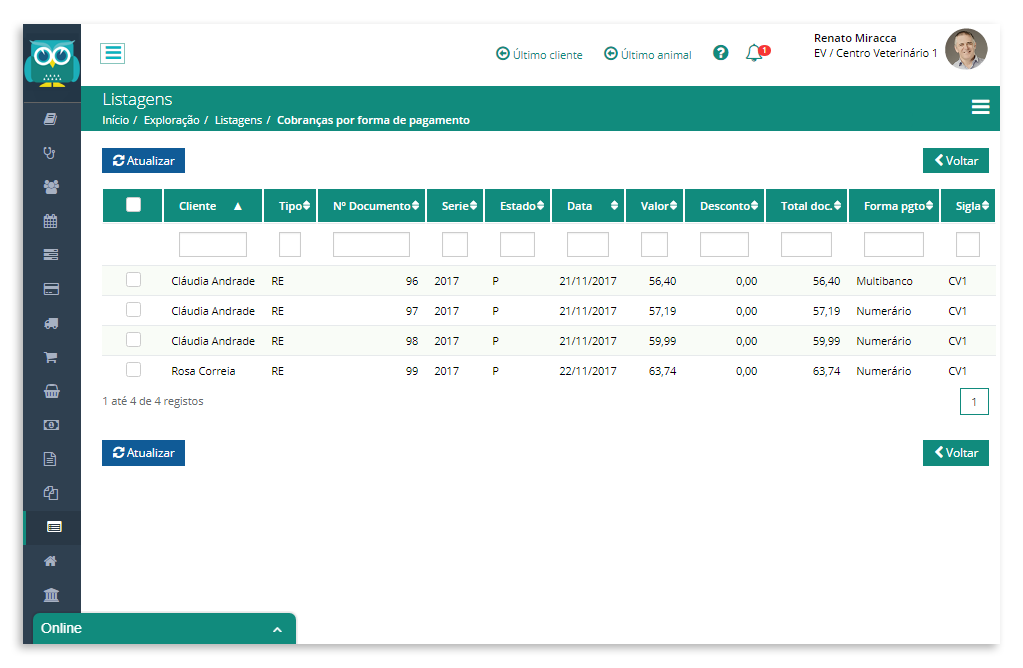Sort by the Forma pgto column

tap(894, 206)
